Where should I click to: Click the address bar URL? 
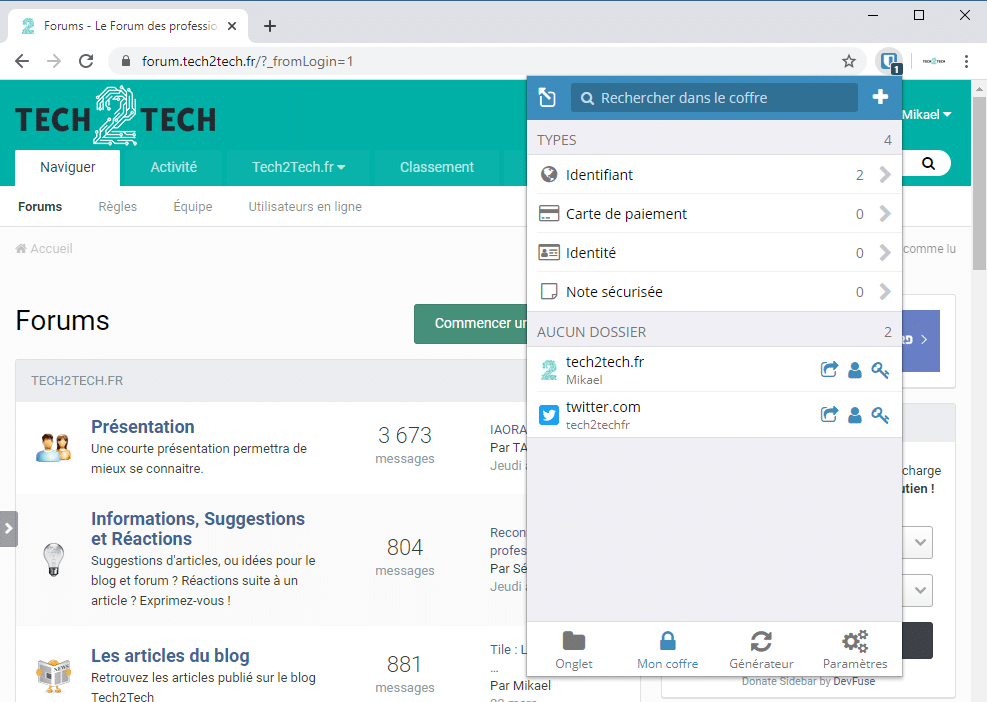[247, 61]
